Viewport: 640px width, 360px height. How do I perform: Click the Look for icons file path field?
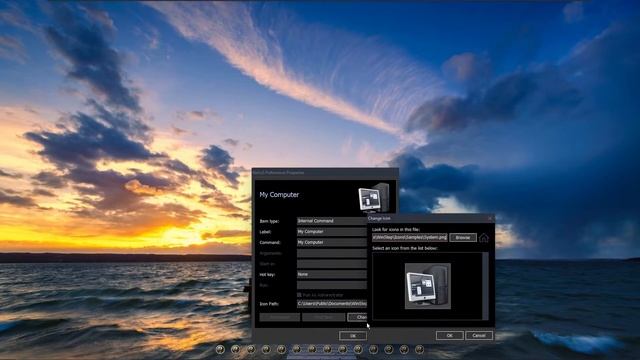(x=410, y=238)
